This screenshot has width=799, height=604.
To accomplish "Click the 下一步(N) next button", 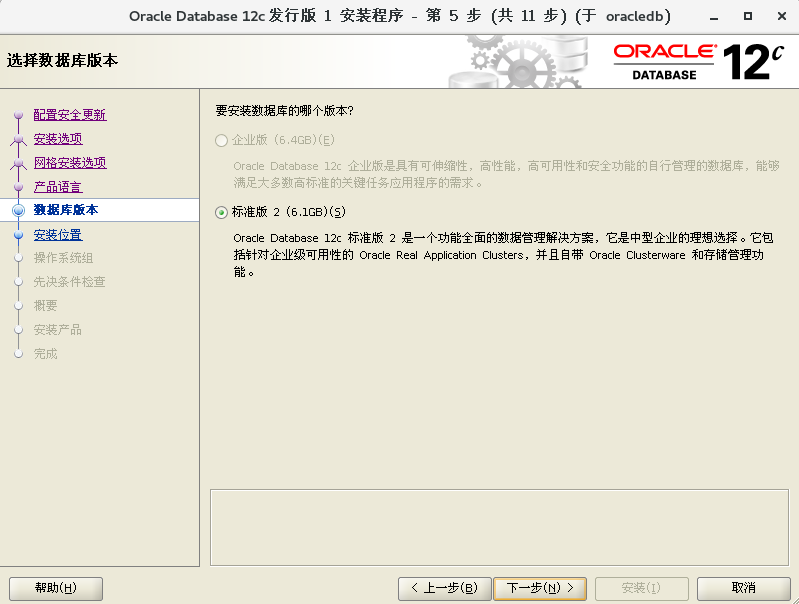I will (540, 588).
